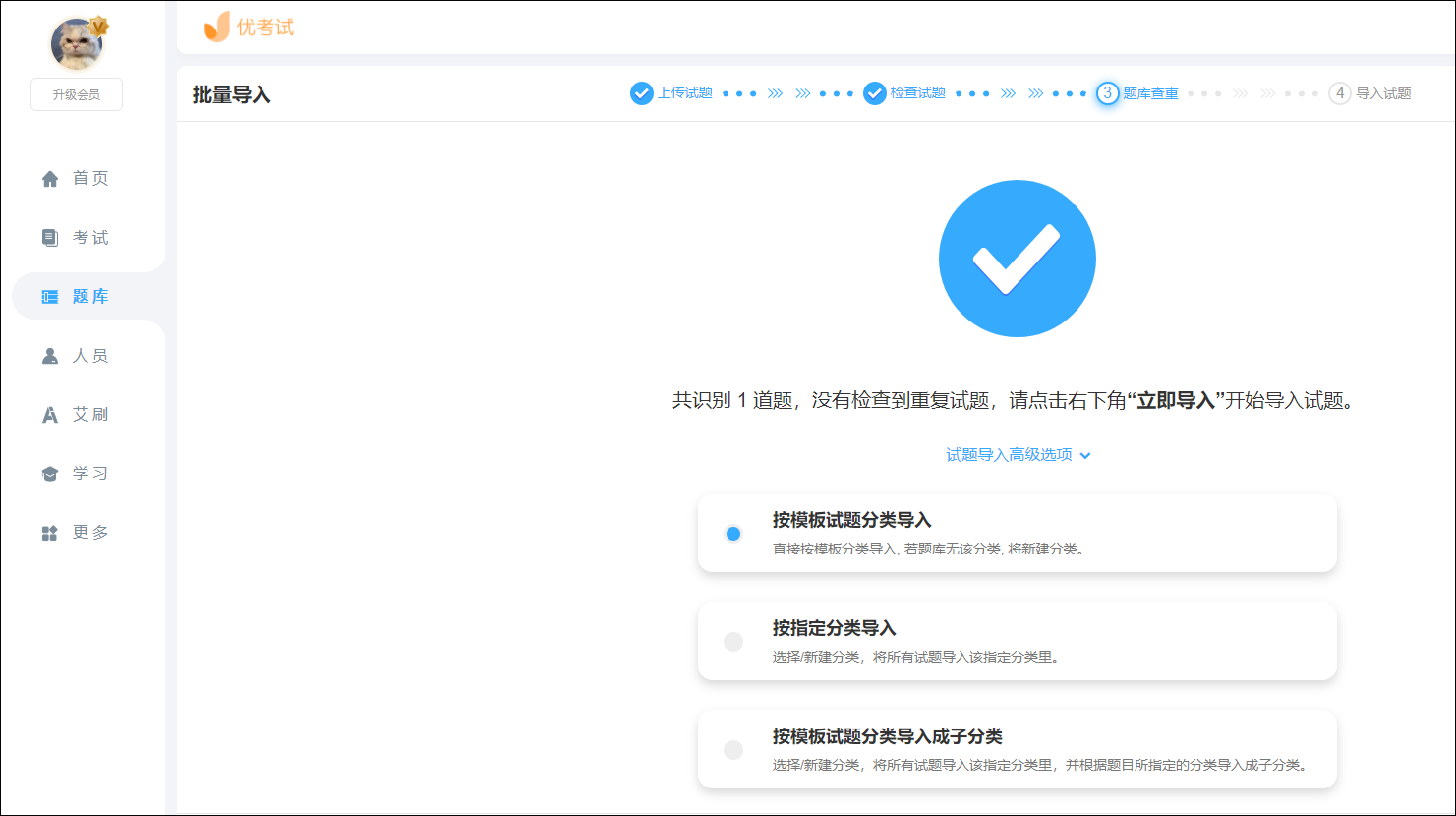Go to 更多 menu label
Viewport: 1456px width, 816px height.
[90, 532]
